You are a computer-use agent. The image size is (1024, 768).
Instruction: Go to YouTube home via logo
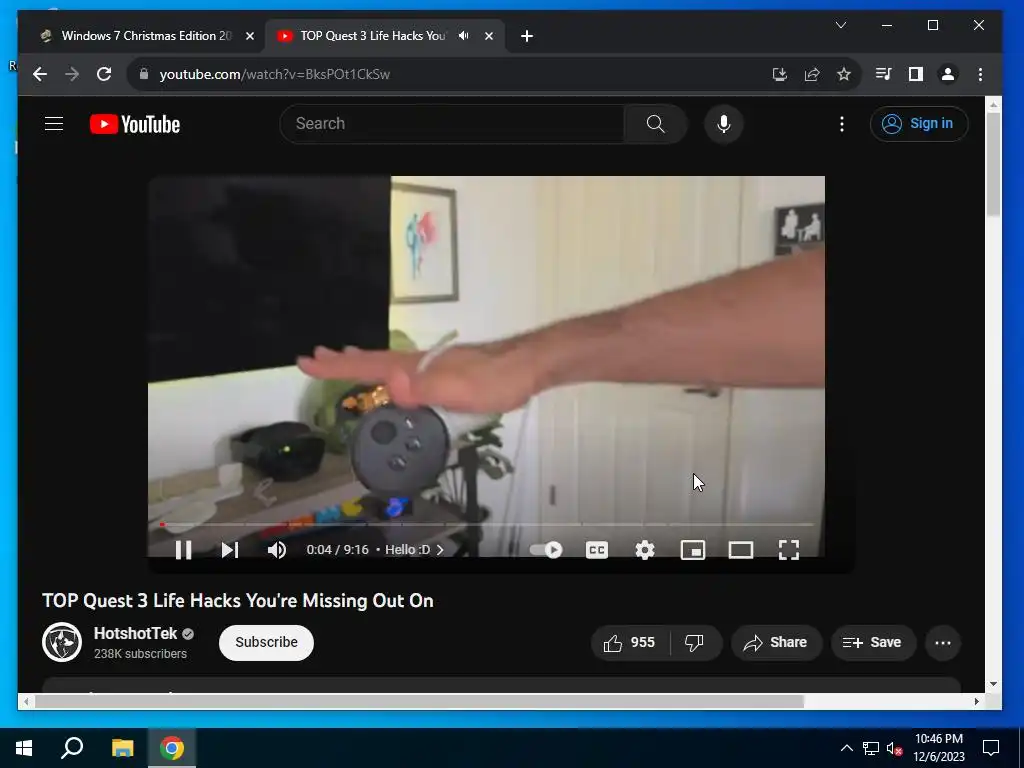pos(135,124)
